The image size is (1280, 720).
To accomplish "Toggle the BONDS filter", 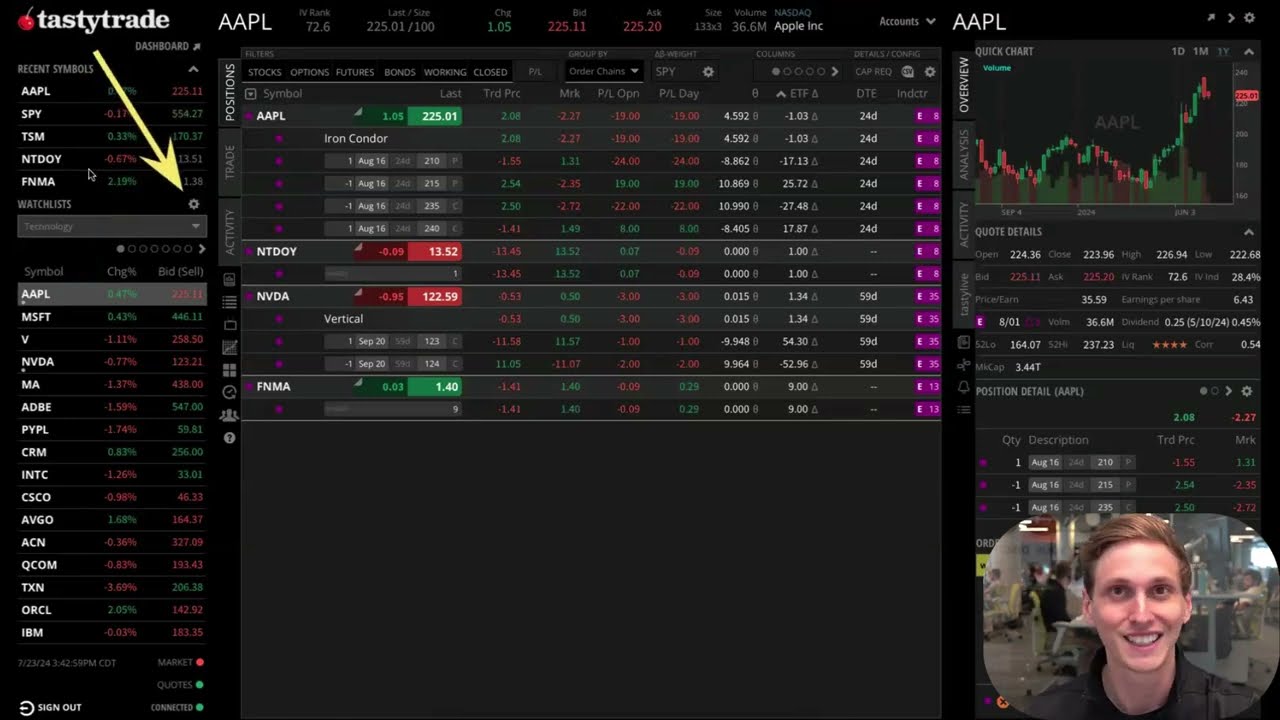I will (400, 72).
